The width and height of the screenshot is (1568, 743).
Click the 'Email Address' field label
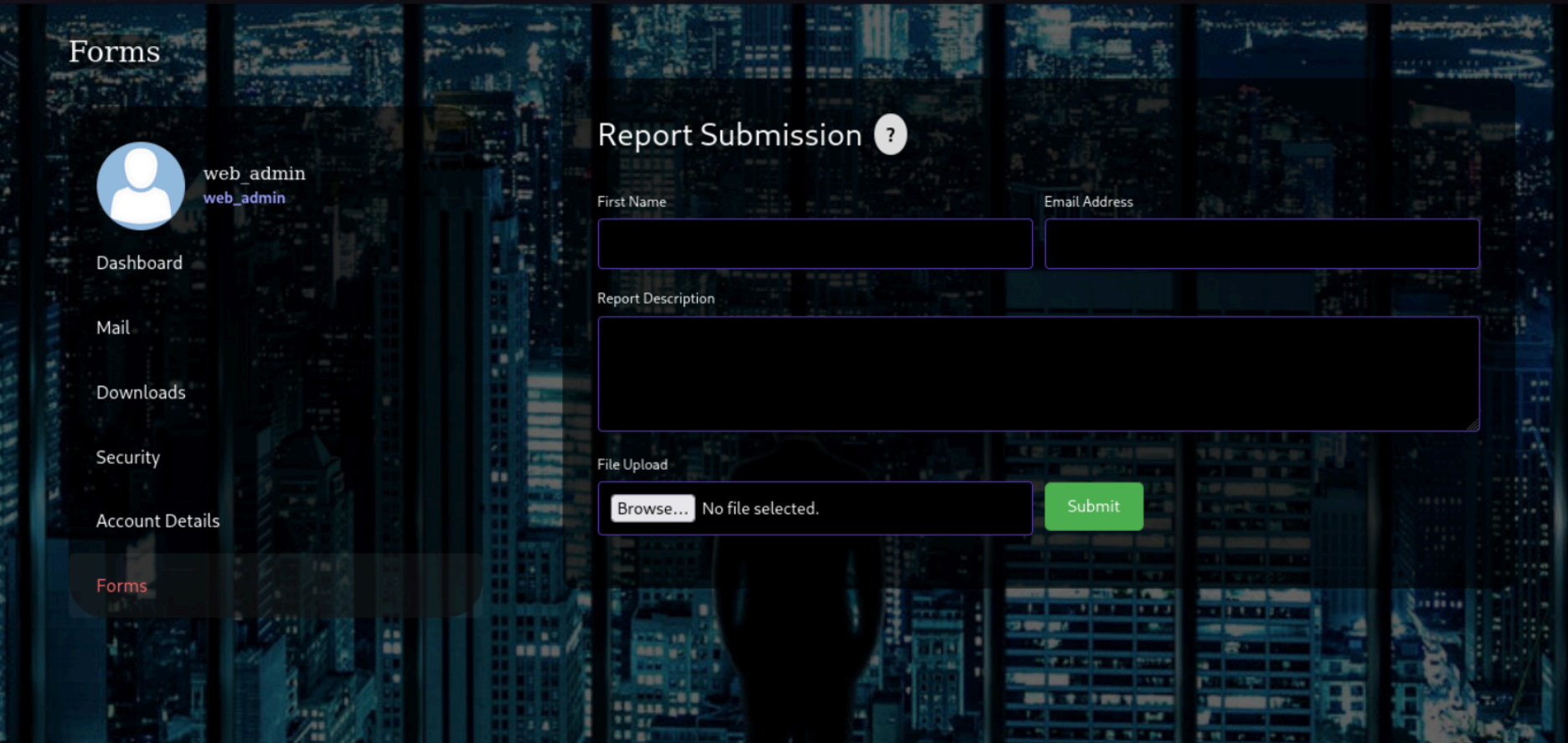click(x=1088, y=202)
